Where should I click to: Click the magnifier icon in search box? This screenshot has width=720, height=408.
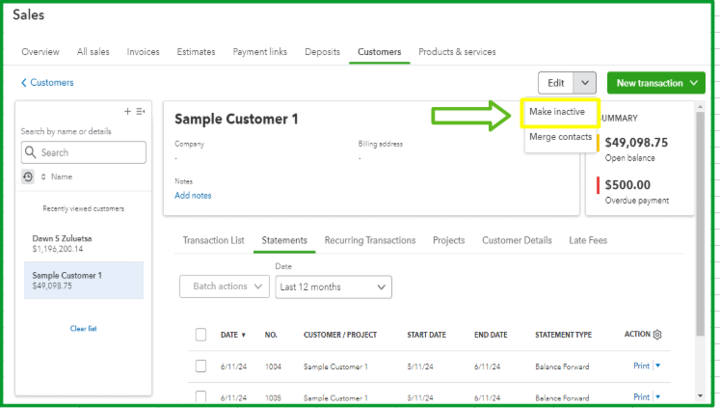[x=31, y=153]
